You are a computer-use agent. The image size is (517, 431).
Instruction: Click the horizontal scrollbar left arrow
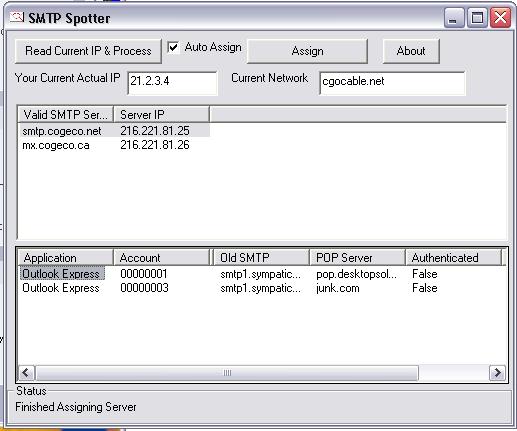click(x=26, y=373)
